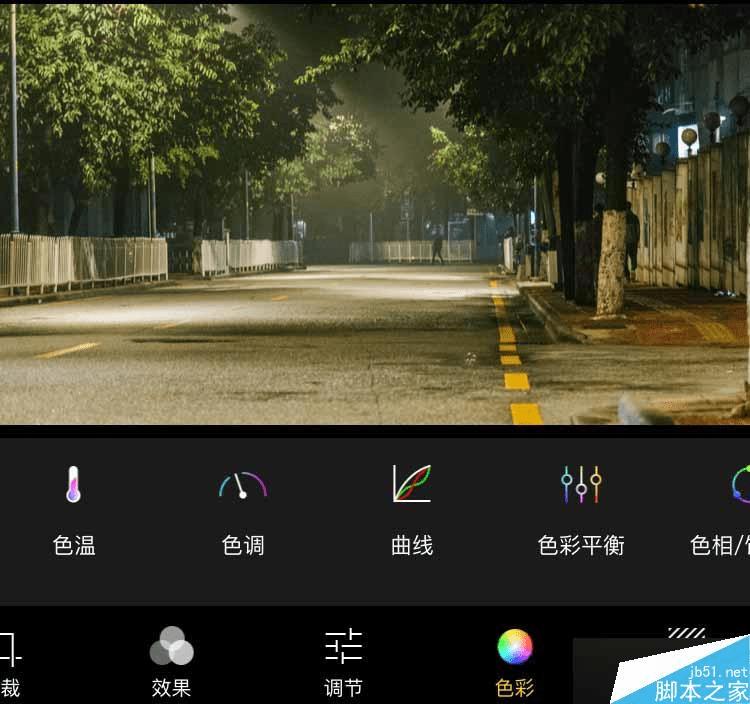
Task: Tap the crop tool icon
Action: pos(10,649)
